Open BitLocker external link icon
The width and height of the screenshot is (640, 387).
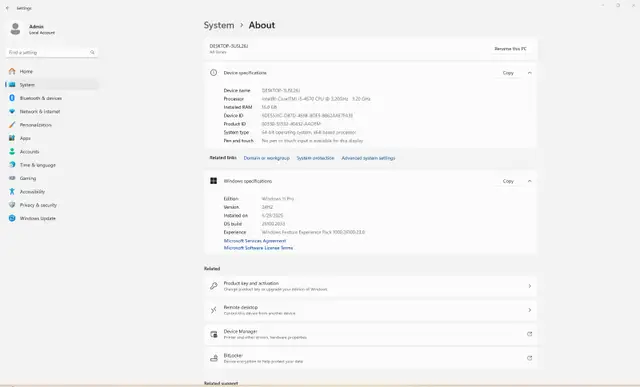[x=529, y=358]
